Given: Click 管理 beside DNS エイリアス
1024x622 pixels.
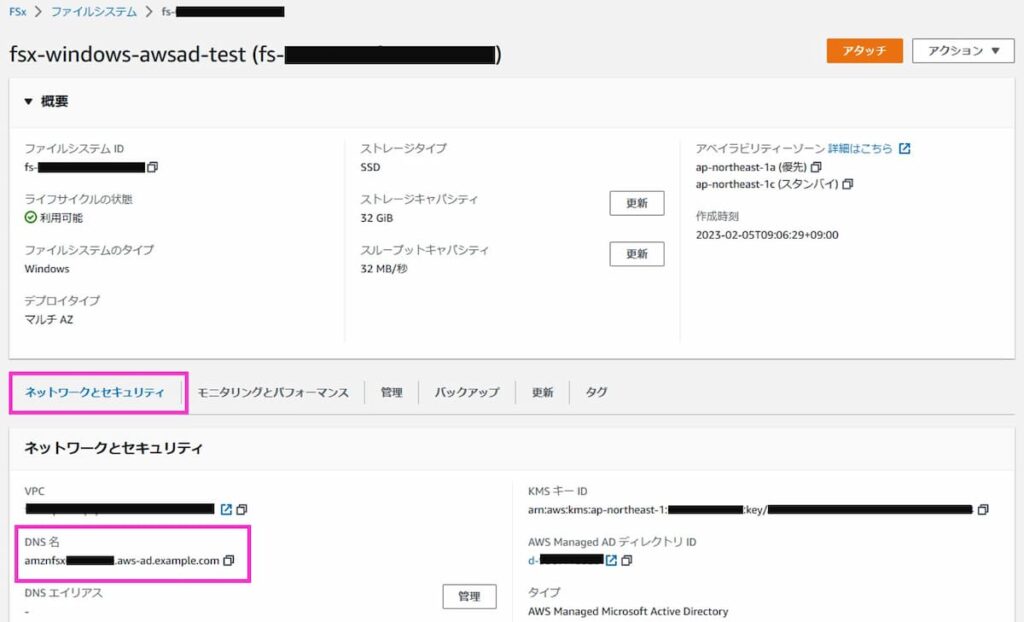Looking at the screenshot, I should click(x=470, y=596).
